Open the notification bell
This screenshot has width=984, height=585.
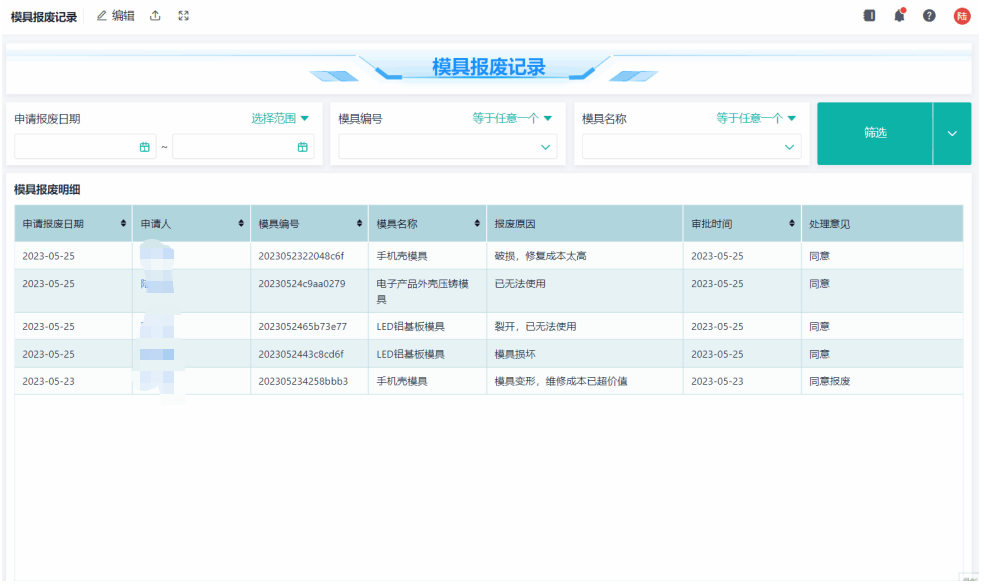click(x=899, y=16)
